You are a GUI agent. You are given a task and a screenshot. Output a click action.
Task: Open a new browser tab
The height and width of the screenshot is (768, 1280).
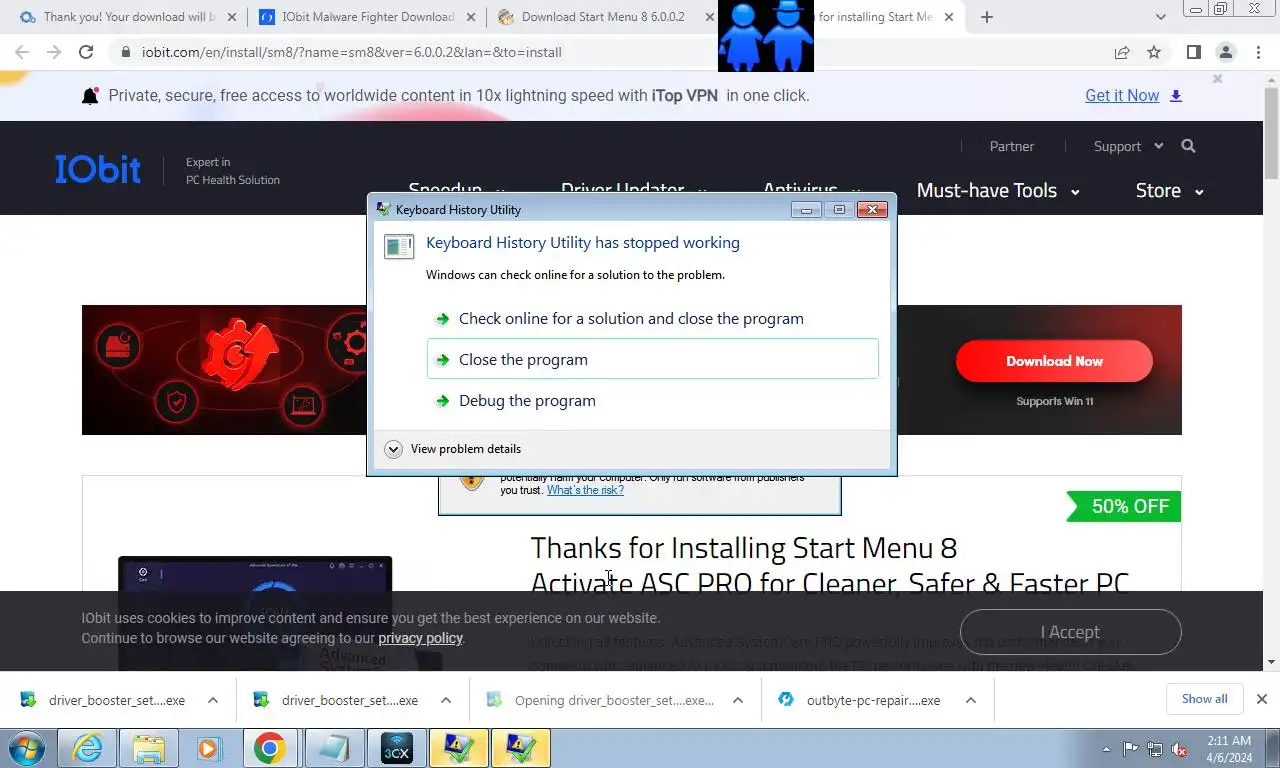(x=987, y=17)
